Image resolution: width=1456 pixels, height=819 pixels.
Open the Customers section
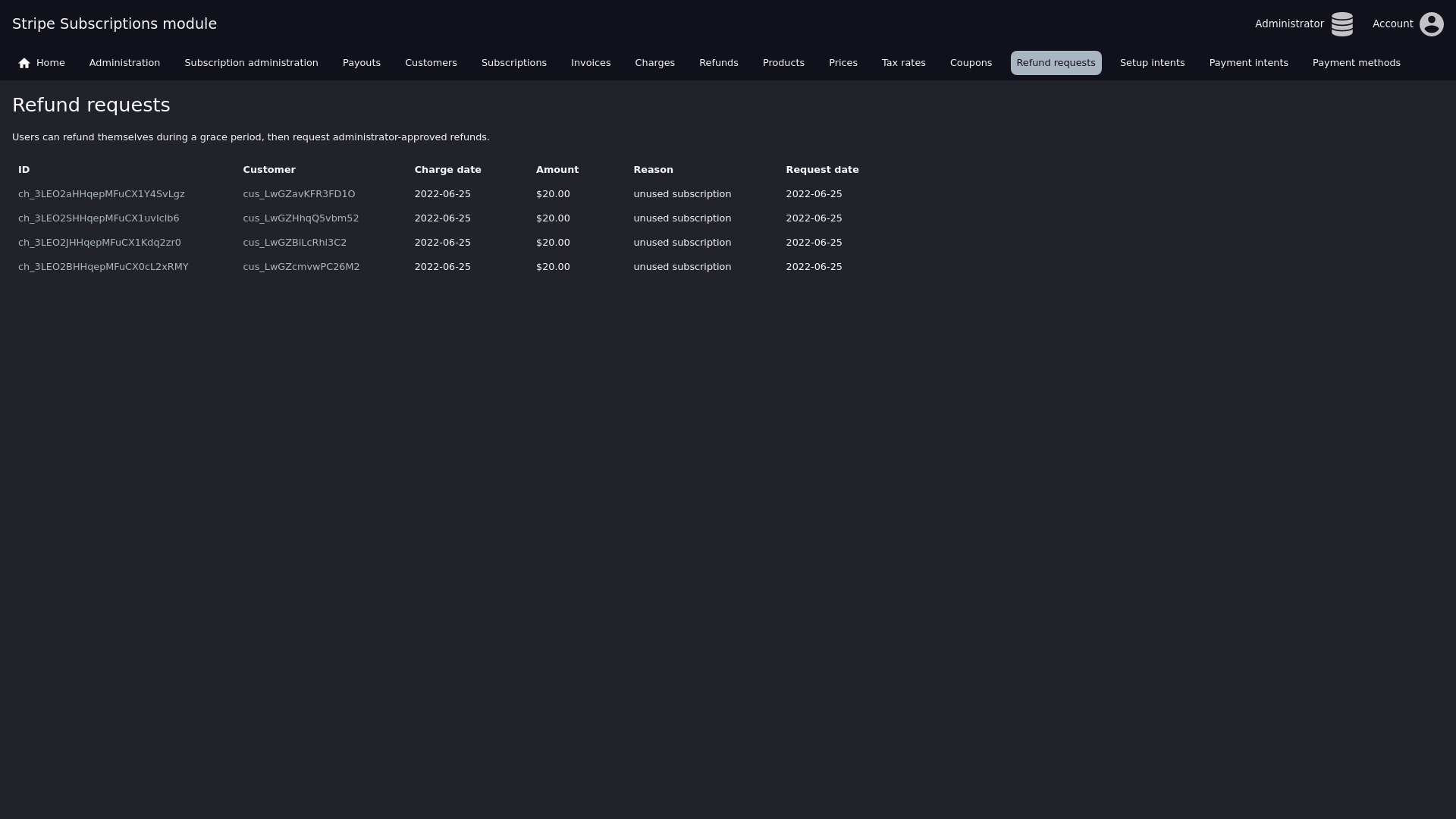click(431, 63)
